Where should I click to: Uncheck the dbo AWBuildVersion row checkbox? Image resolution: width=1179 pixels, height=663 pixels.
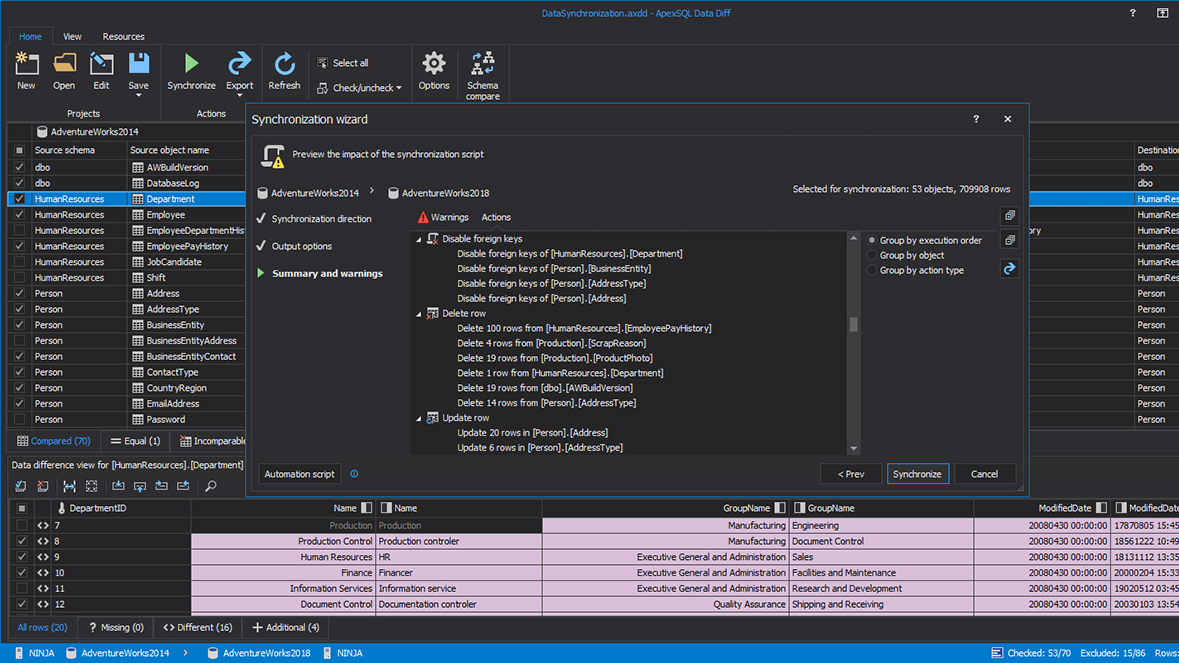point(20,168)
